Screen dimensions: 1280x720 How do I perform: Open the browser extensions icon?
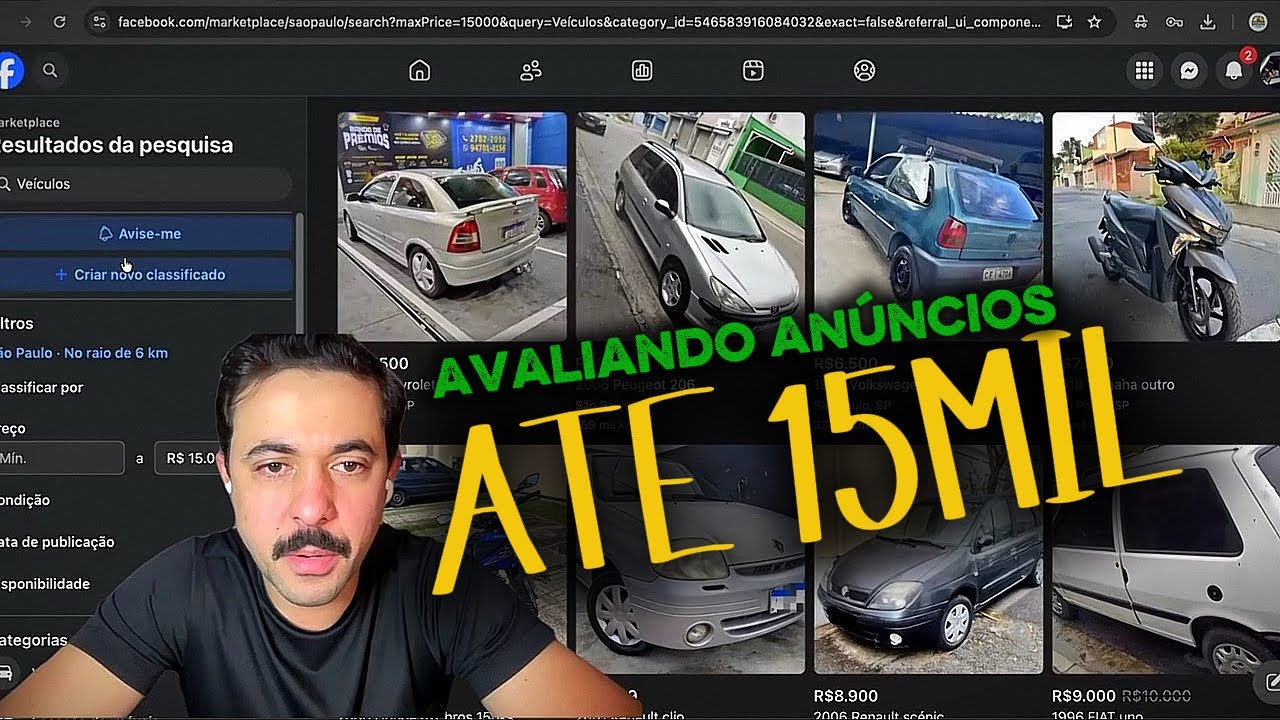coord(1142,21)
